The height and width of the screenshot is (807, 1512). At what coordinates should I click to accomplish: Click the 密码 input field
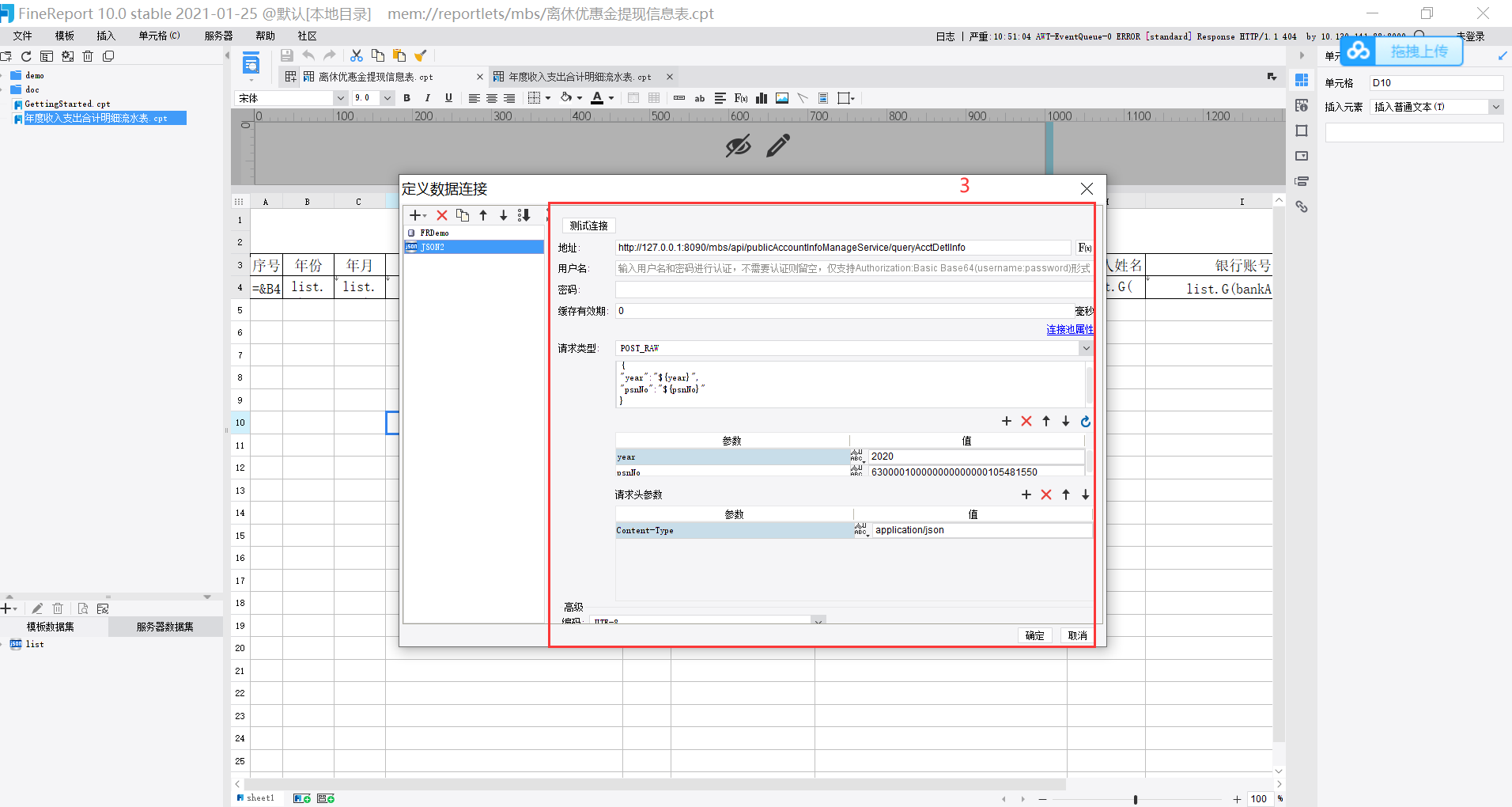tap(854, 290)
